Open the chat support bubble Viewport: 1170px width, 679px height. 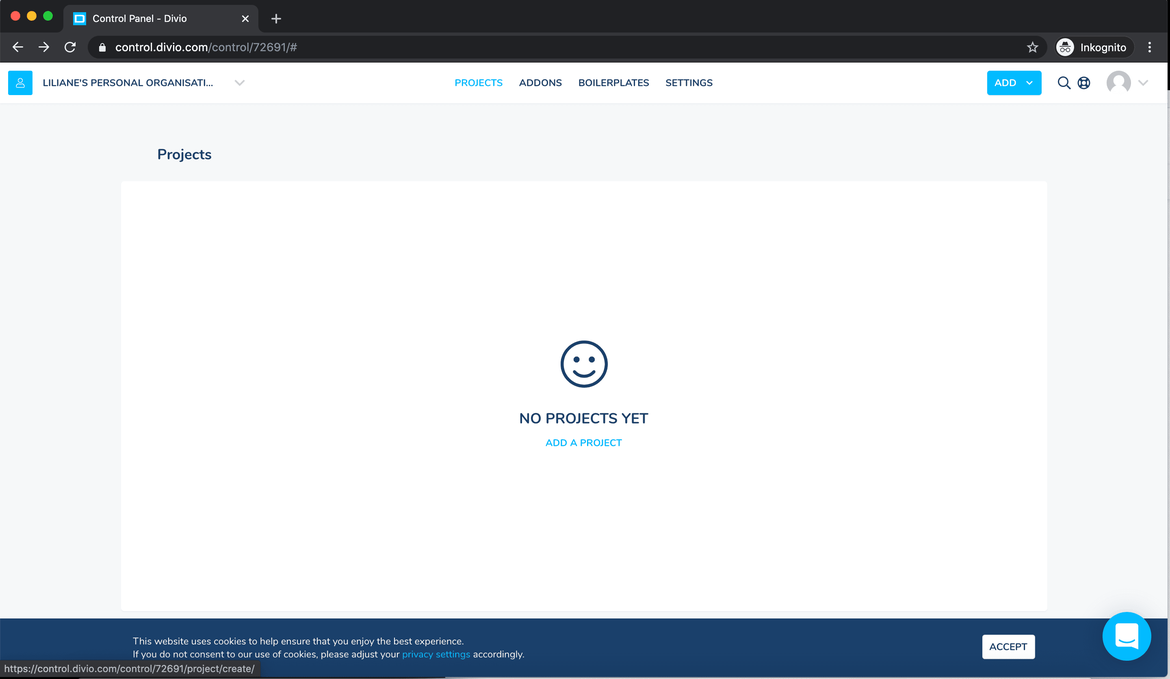tap(1126, 636)
